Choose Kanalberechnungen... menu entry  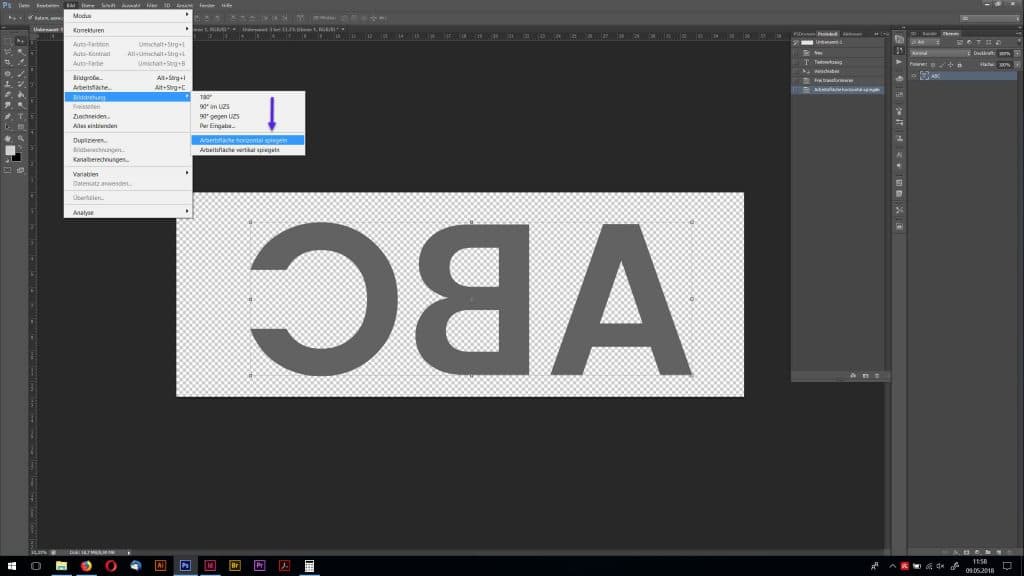point(128,160)
